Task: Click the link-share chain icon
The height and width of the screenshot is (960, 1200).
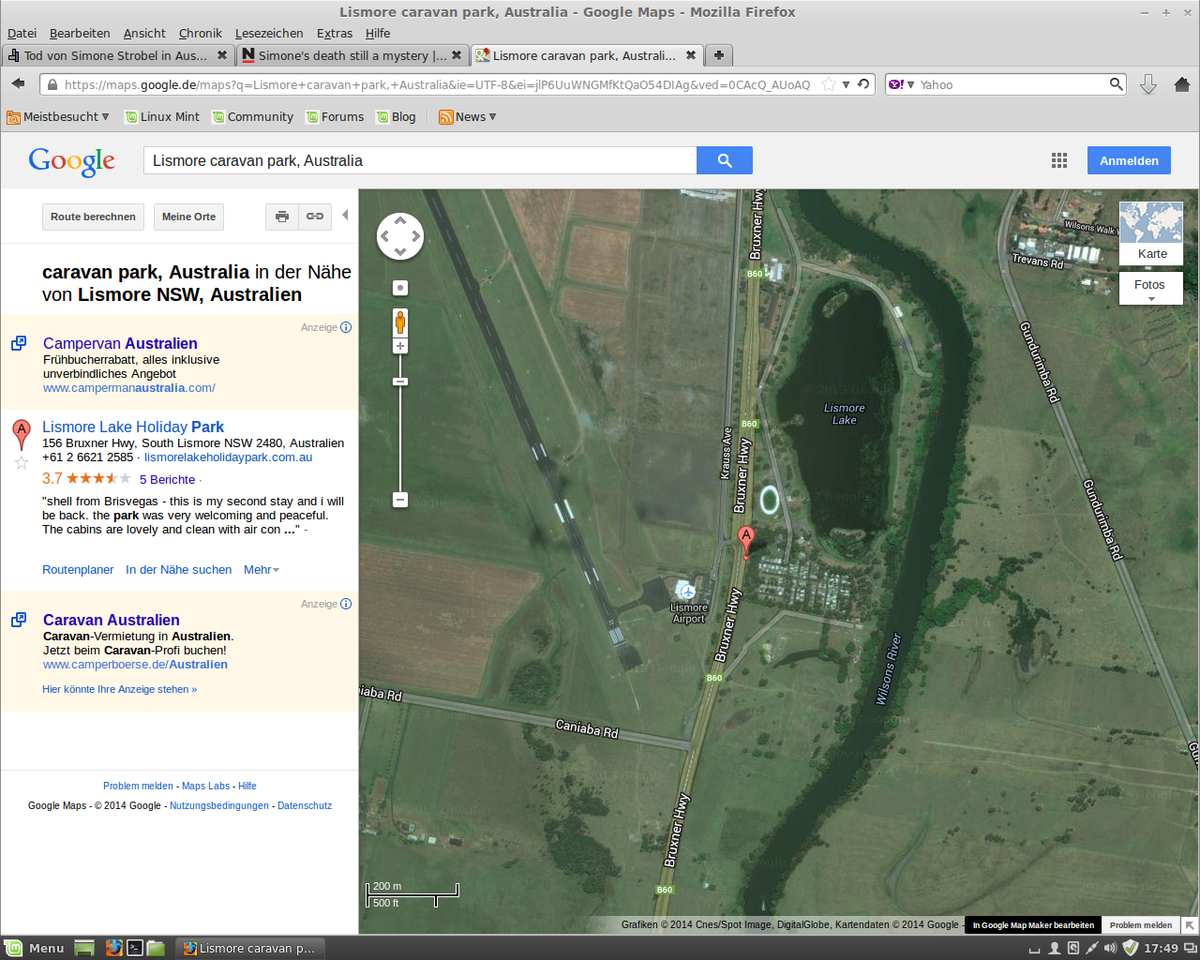Action: coord(314,216)
